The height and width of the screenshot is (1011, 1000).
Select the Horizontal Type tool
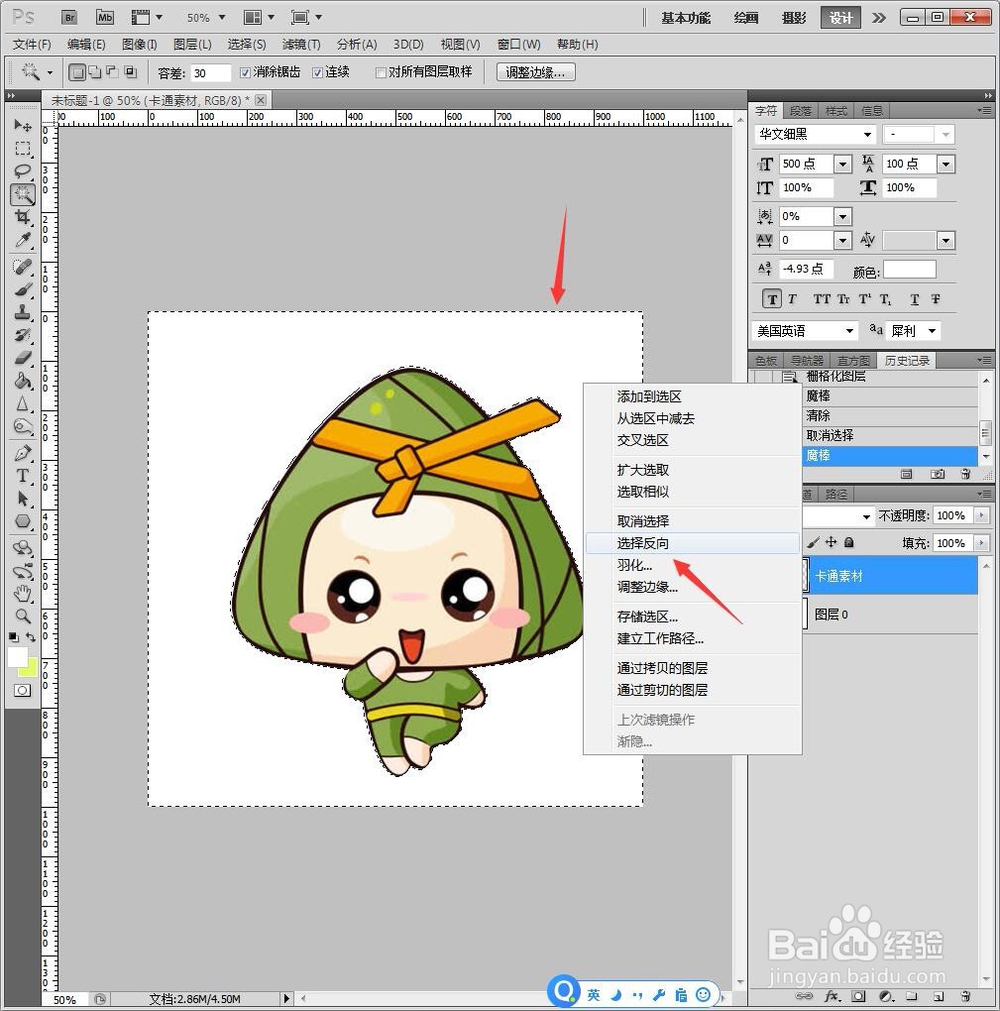(23, 476)
